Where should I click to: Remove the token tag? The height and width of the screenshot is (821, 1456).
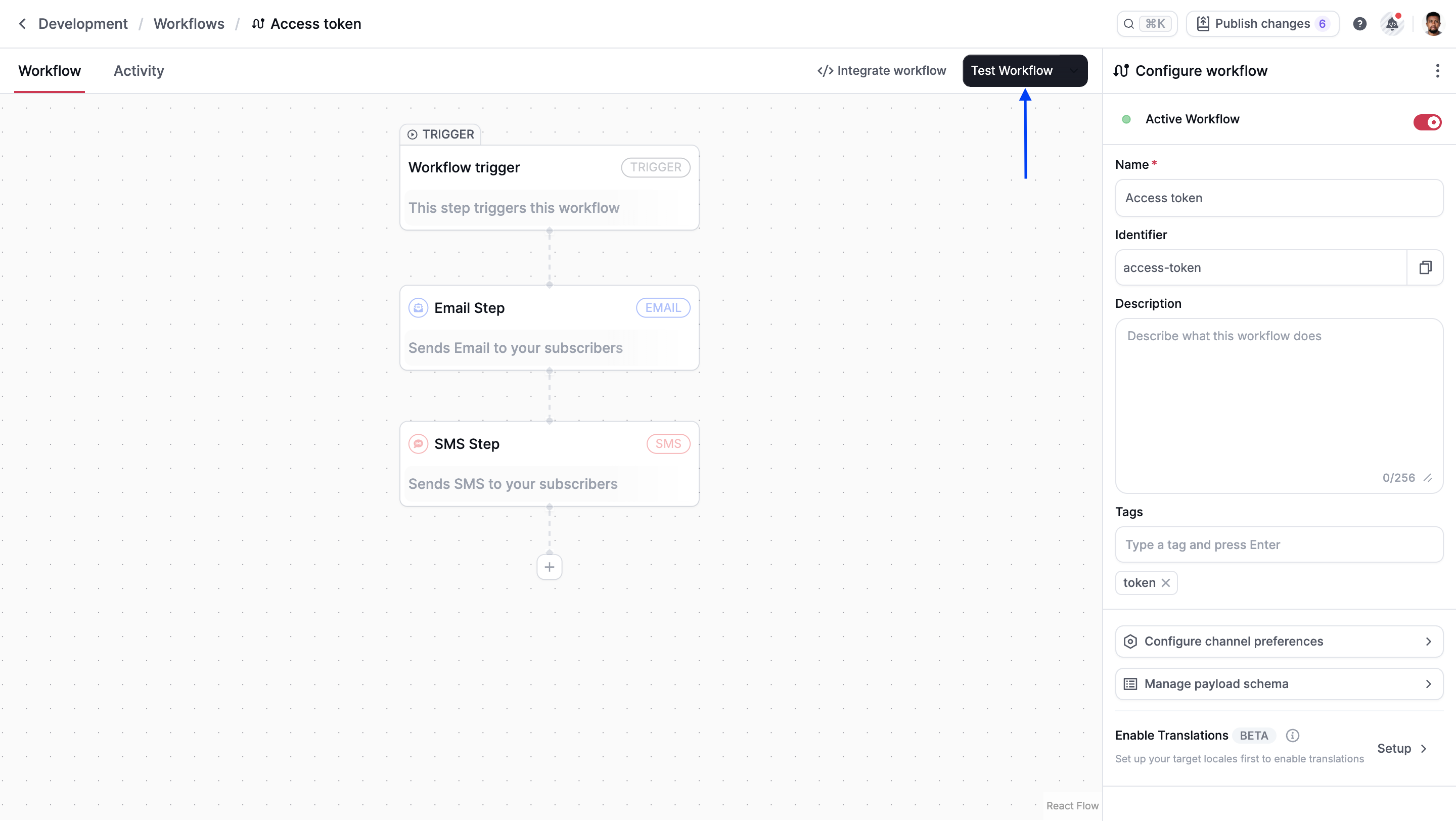tap(1165, 582)
